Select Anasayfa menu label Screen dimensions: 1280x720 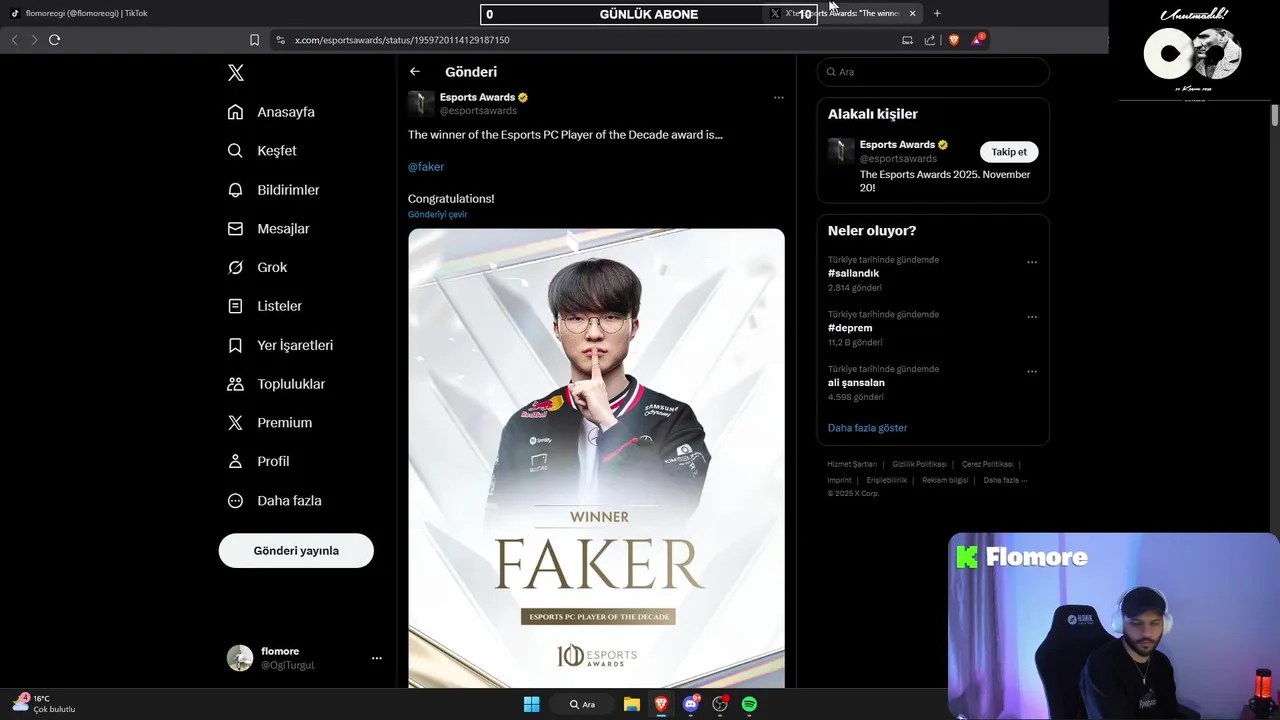tap(286, 112)
